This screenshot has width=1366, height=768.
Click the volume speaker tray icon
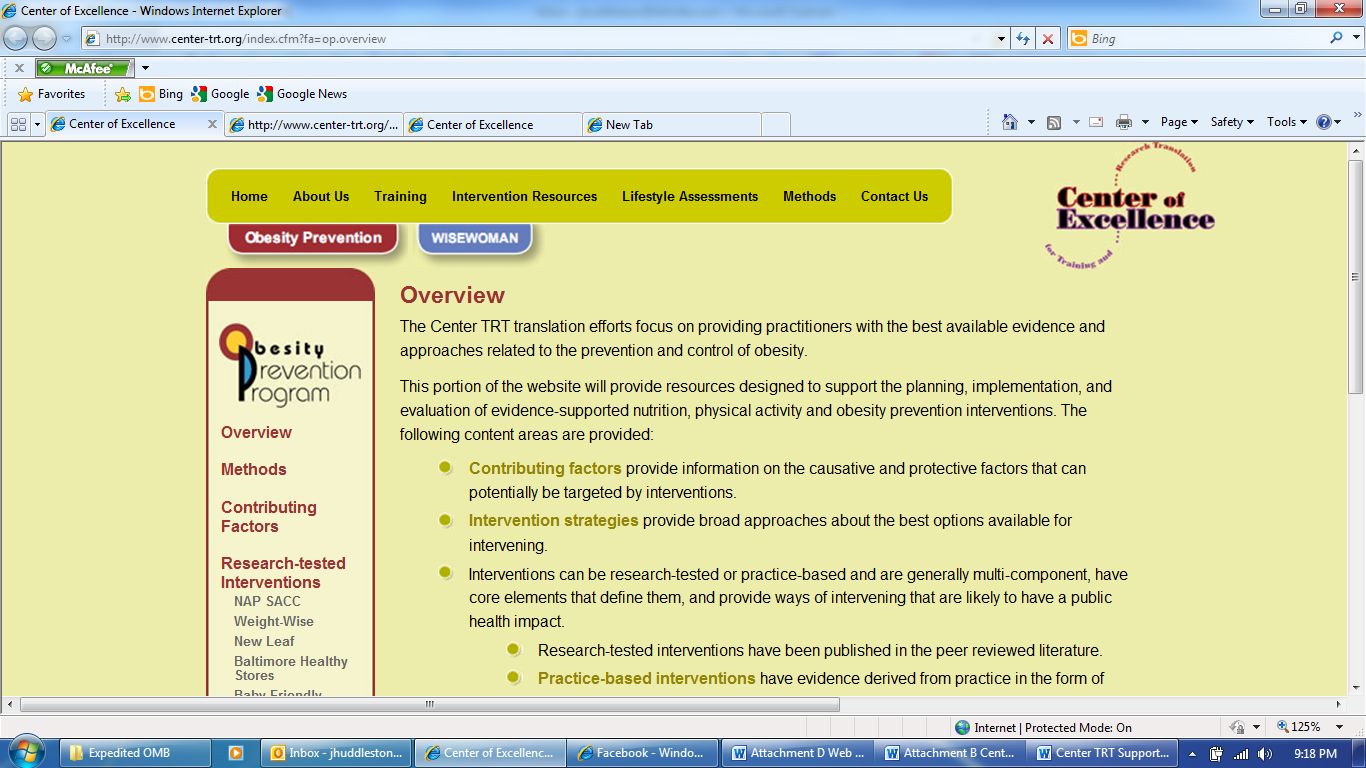tap(1265, 754)
